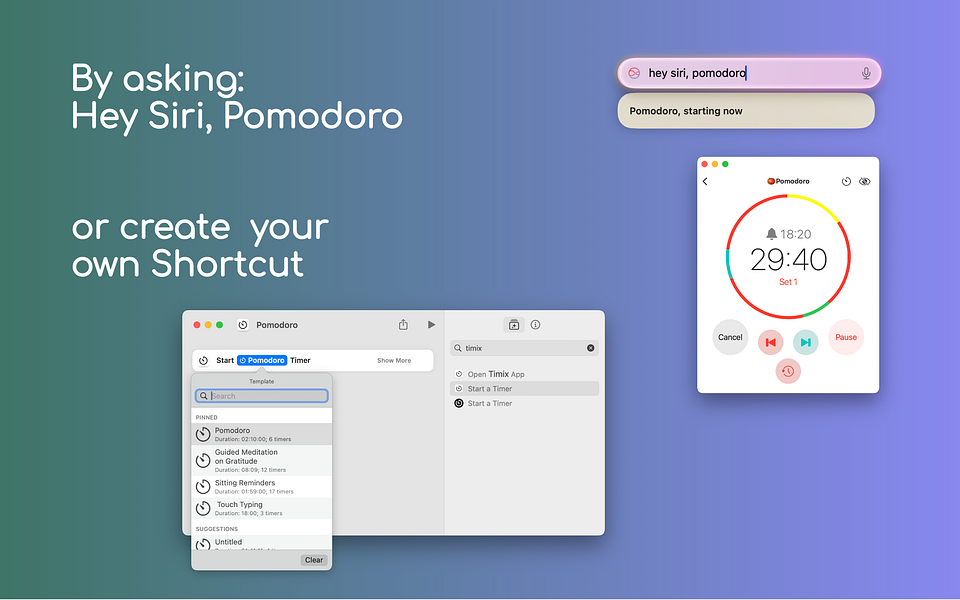This screenshot has height=600, width=960.
Task: Cancel the running Pomodoro timer
Action: 730,337
